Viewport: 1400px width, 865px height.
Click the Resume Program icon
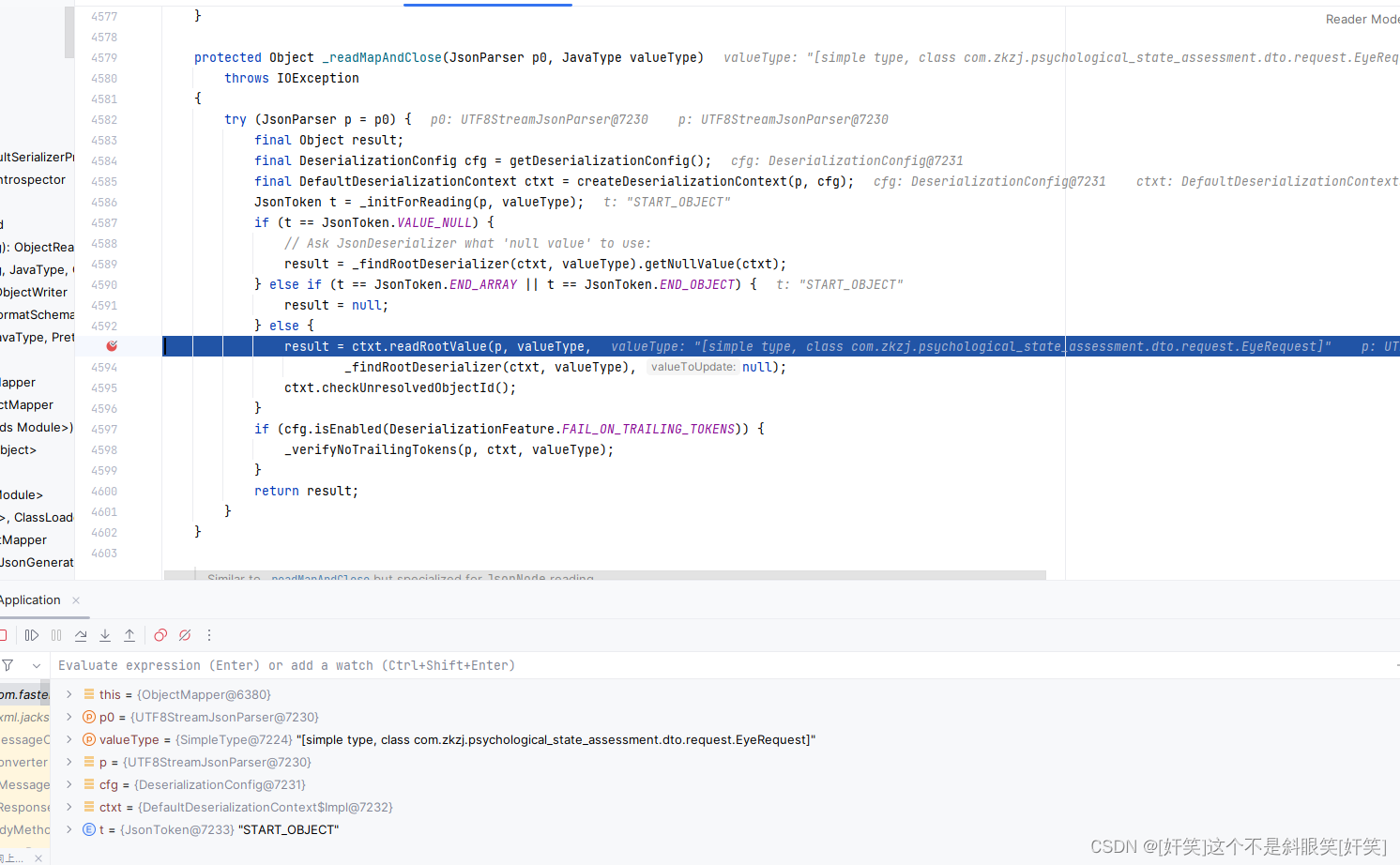tap(32, 635)
